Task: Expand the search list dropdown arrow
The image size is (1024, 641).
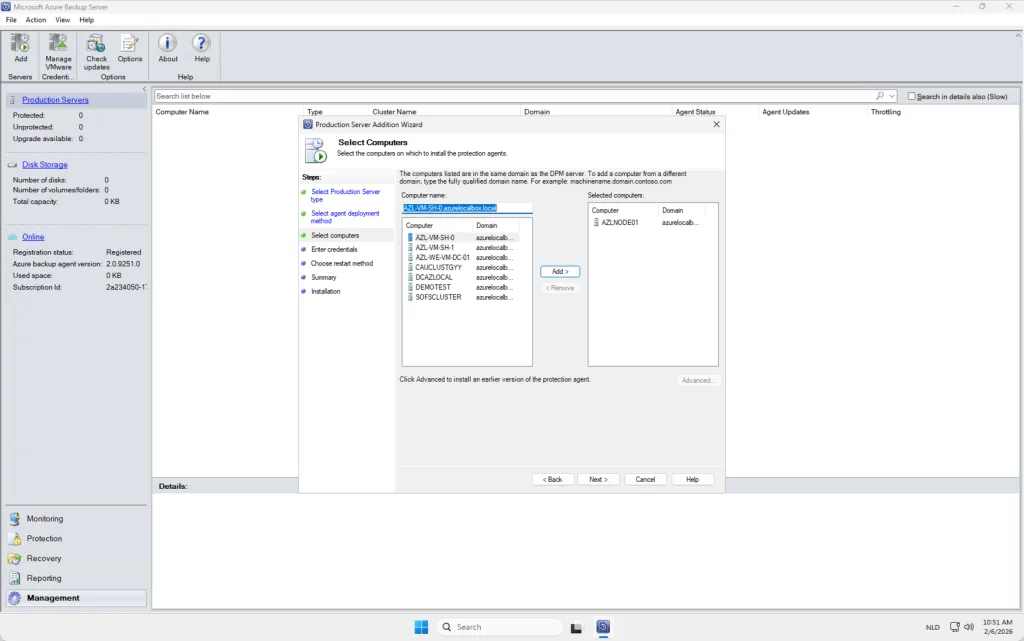Action: tap(892, 96)
